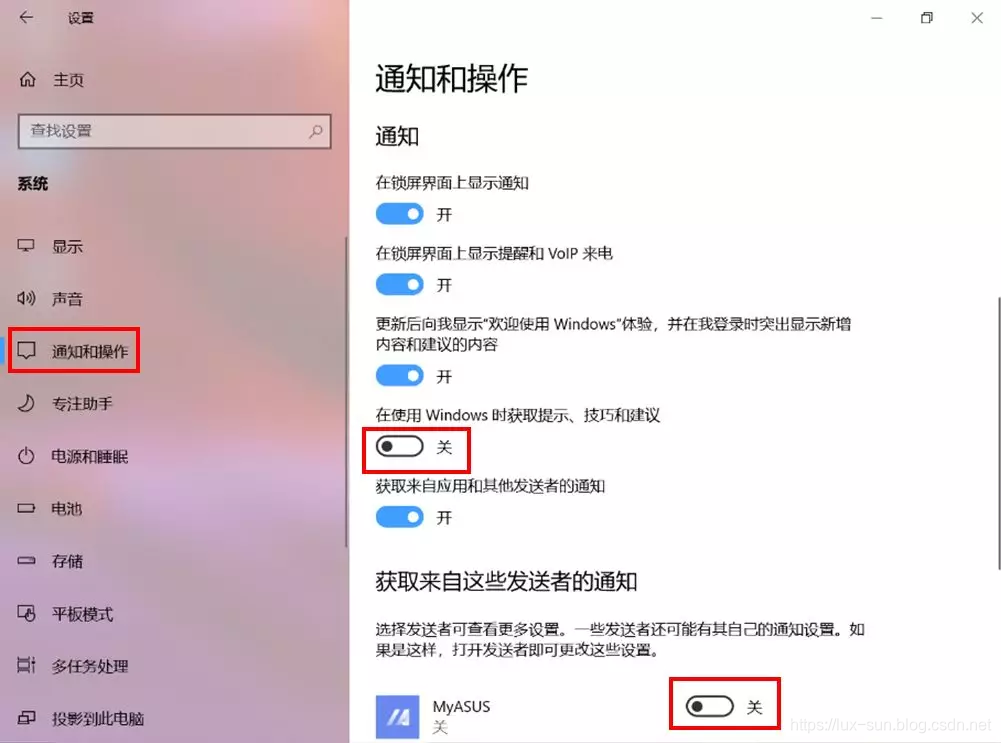Image resolution: width=1001 pixels, height=743 pixels.
Task: Open 电源和睡眠 power icon
Action: click(26, 456)
